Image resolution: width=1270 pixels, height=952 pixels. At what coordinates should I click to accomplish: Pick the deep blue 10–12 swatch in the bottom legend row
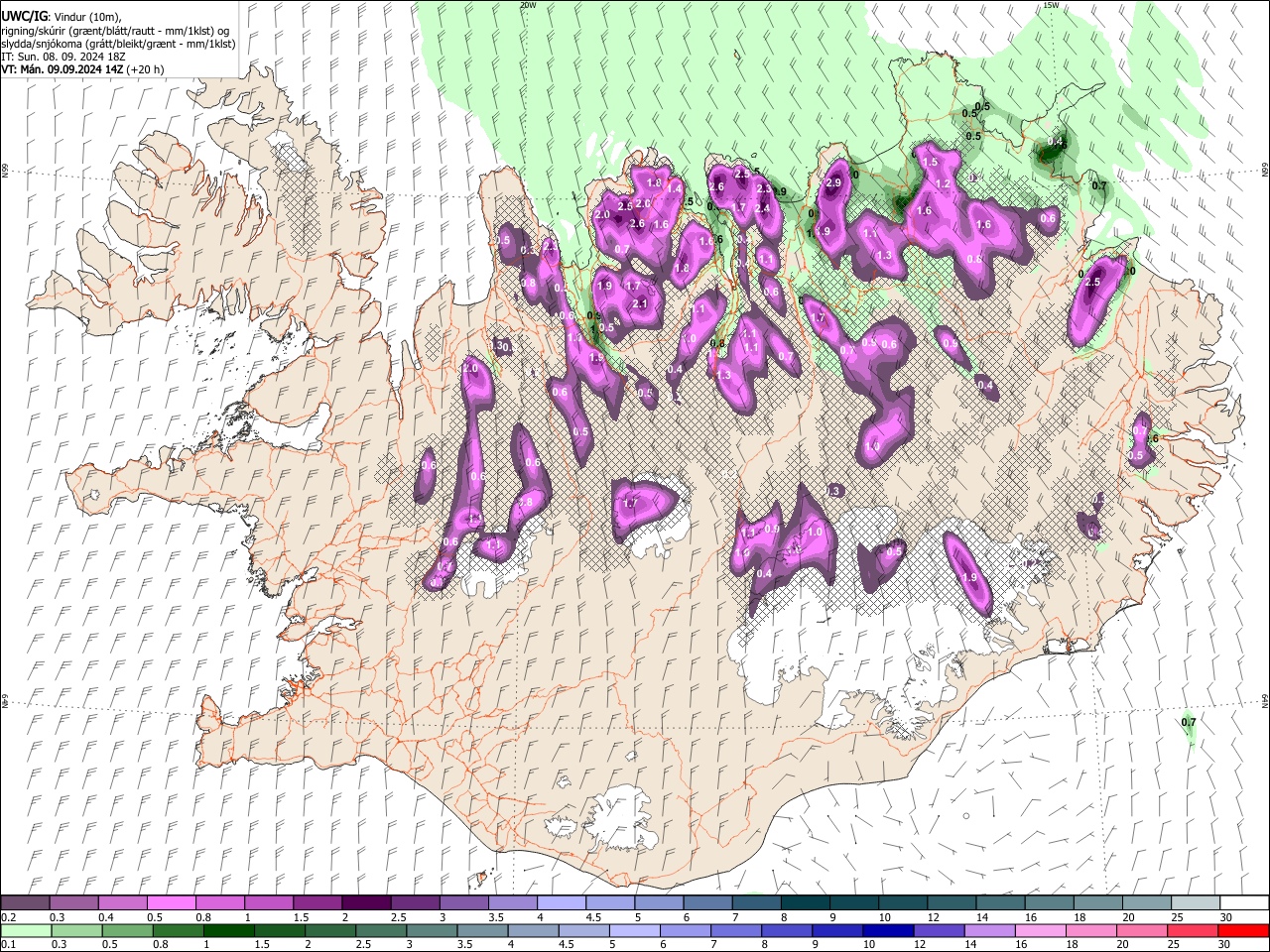click(887, 931)
